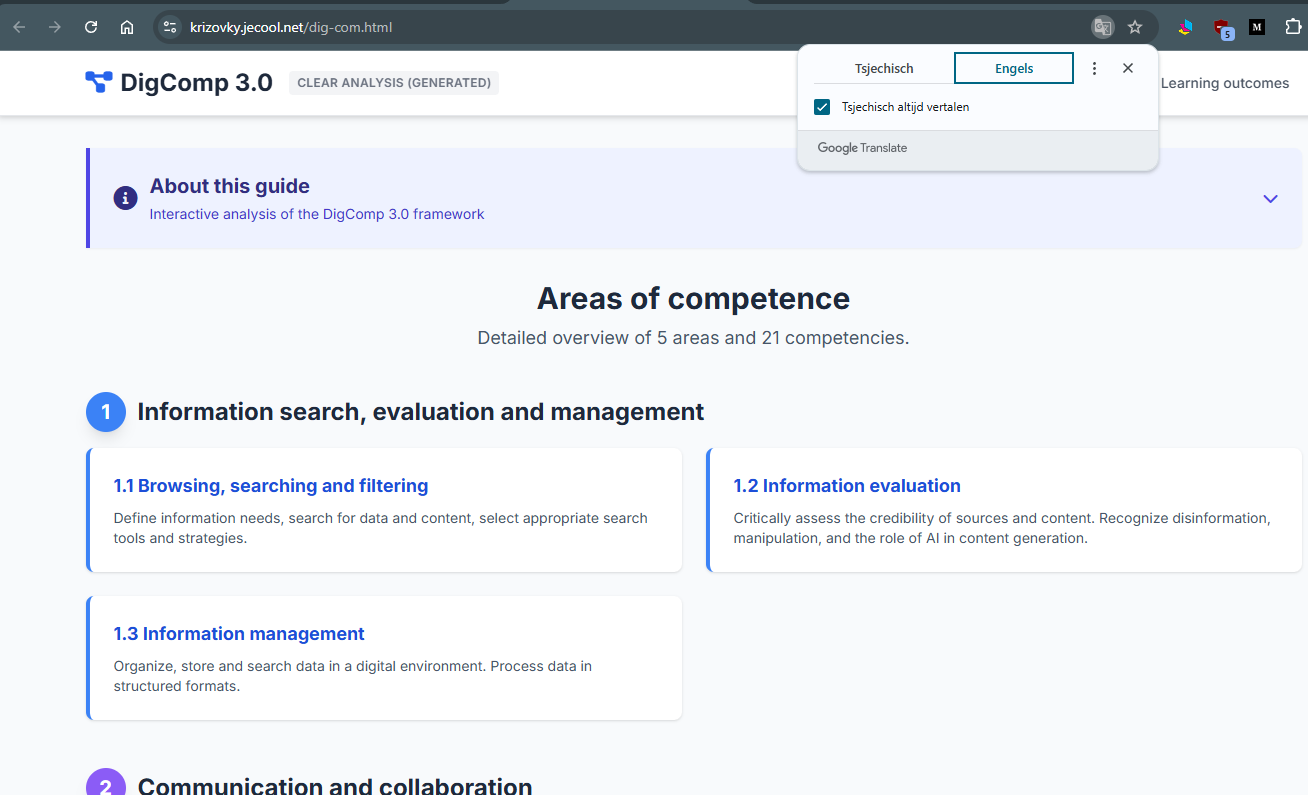Click the colorful stacked-layers extension icon

tap(1185, 27)
